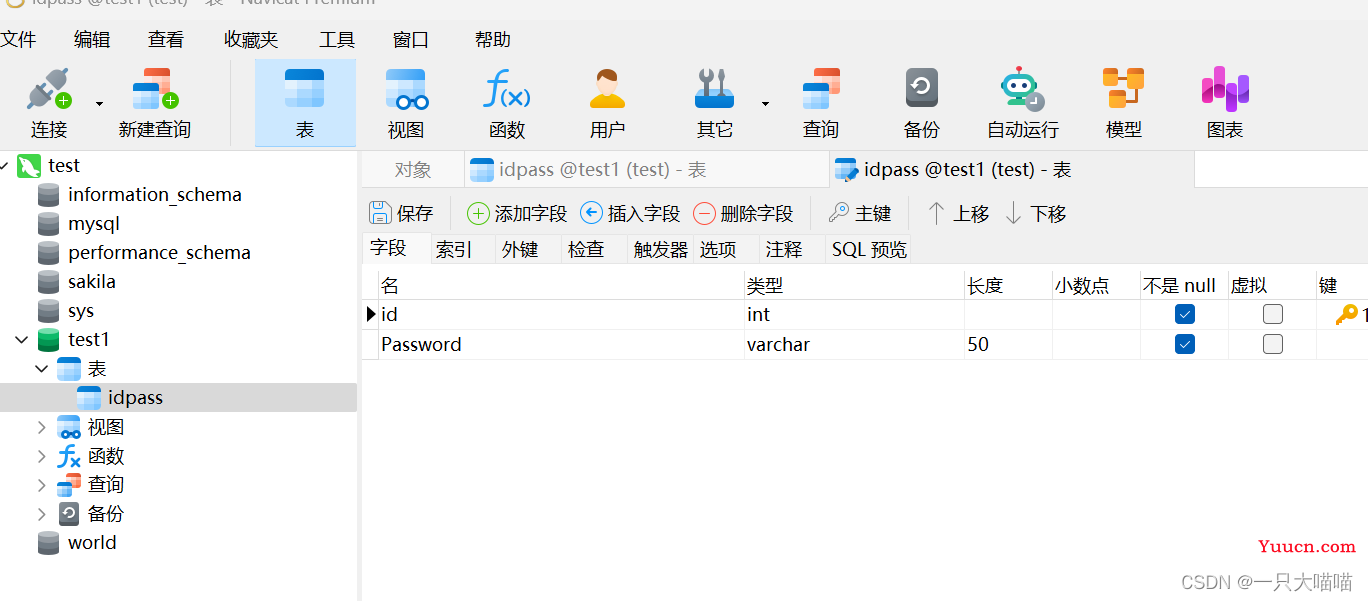The height and width of the screenshot is (601, 1368).
Task: Open the 编辑 menu
Action: tap(92, 39)
